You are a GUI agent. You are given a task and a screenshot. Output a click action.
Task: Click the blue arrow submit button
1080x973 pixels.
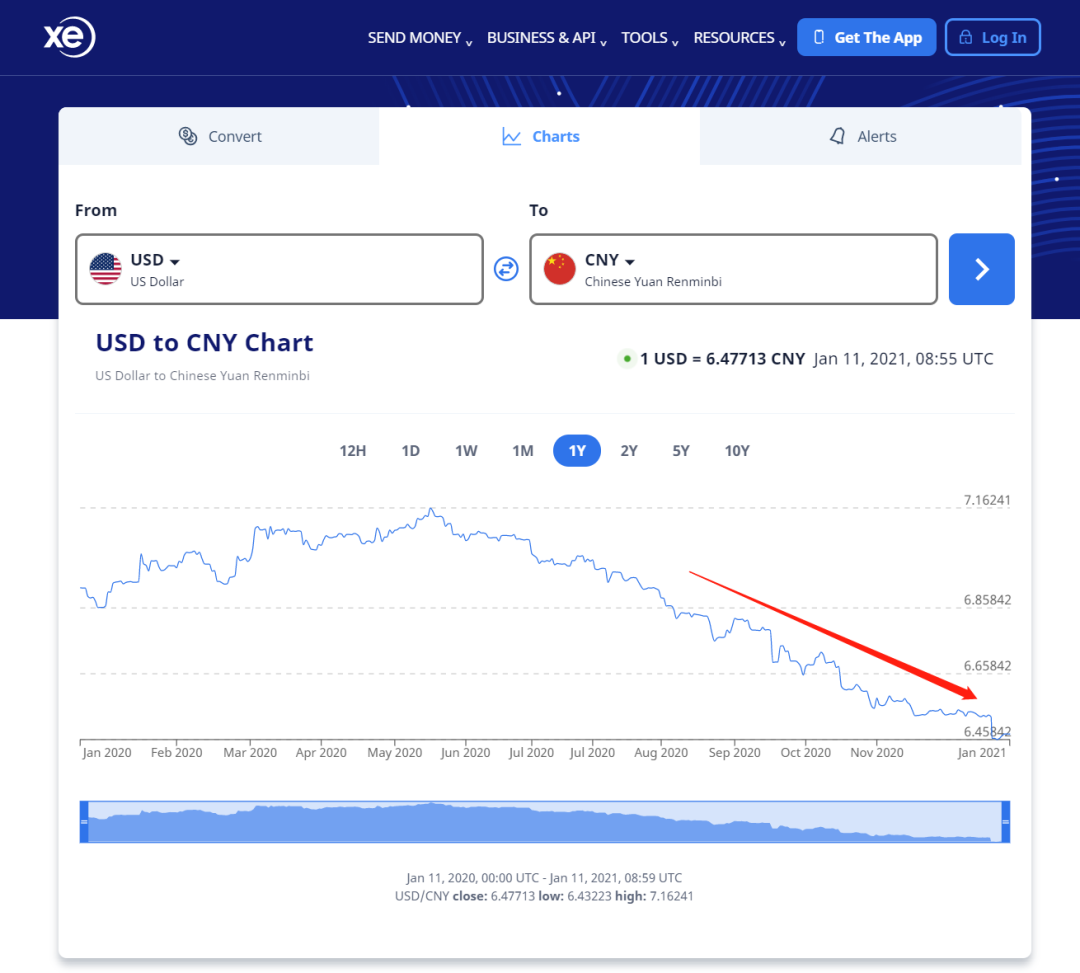(981, 269)
